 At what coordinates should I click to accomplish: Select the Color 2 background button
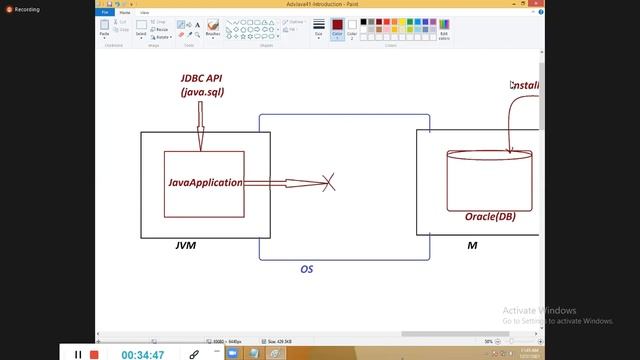pyautogui.click(x=352, y=29)
